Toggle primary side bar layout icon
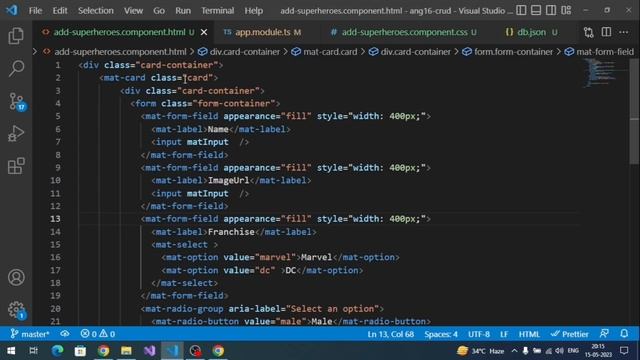 521,10
